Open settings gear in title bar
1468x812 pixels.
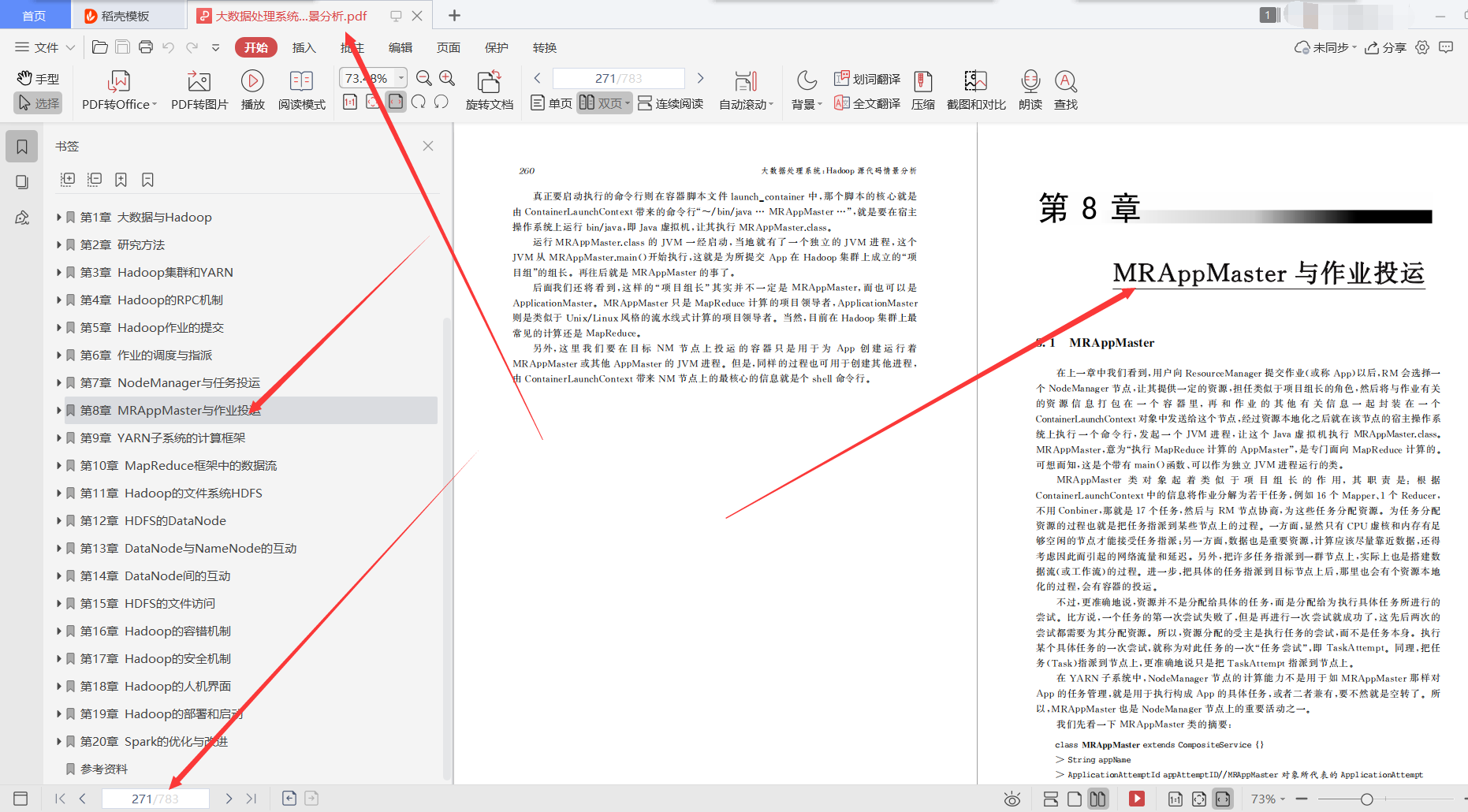[1422, 47]
